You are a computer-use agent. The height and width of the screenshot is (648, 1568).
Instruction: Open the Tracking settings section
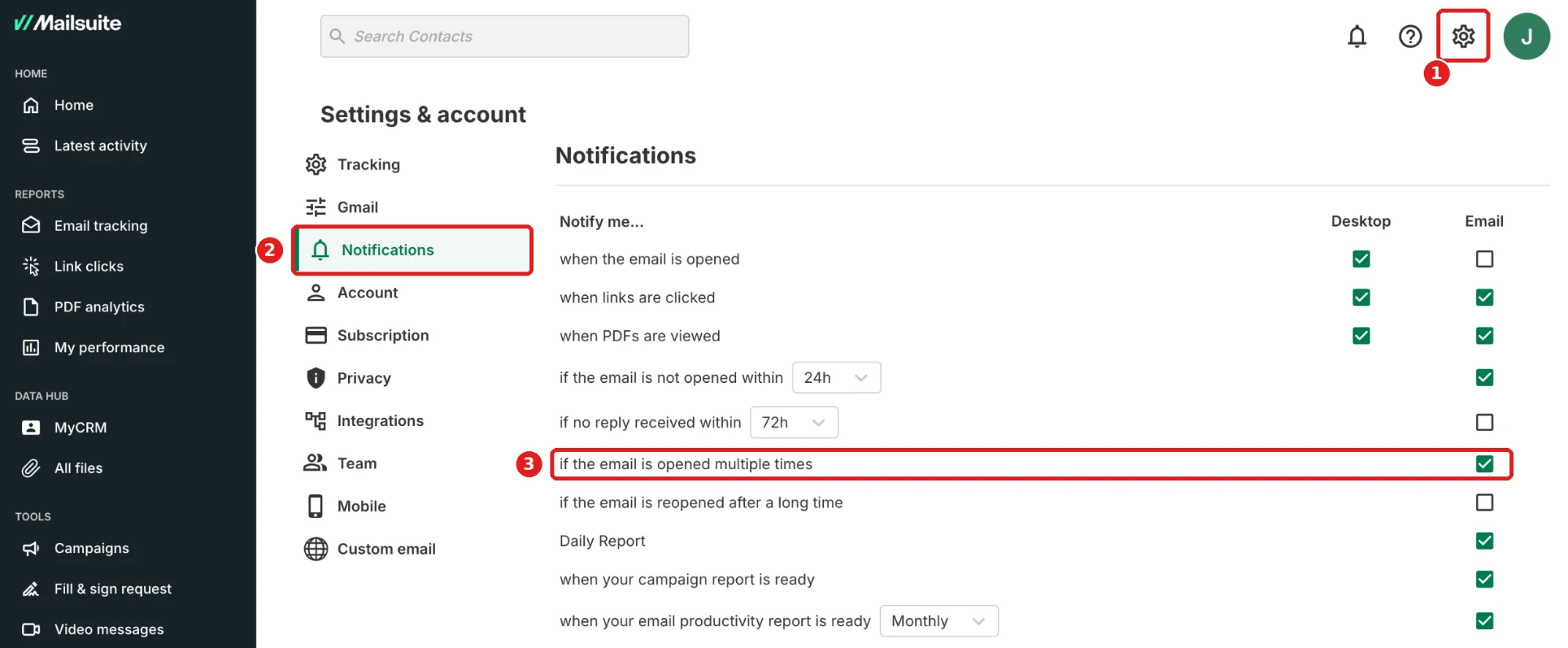pyautogui.click(x=368, y=165)
